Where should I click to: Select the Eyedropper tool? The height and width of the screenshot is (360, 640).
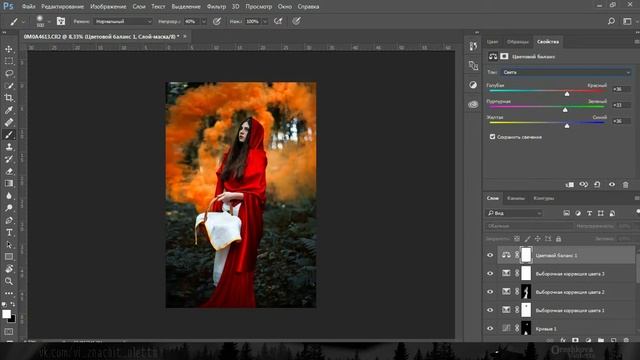(9, 110)
